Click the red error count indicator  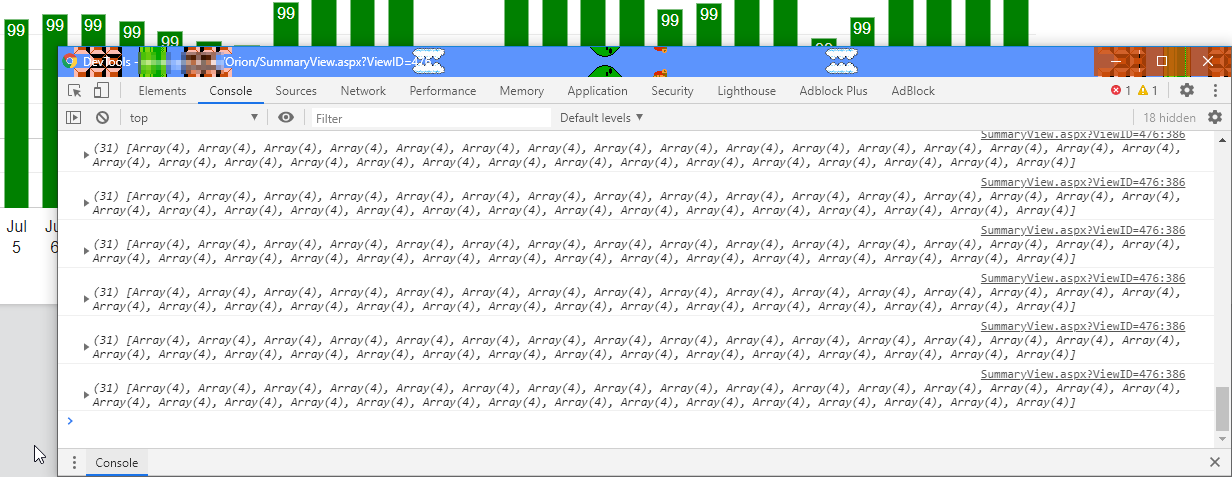click(1121, 91)
